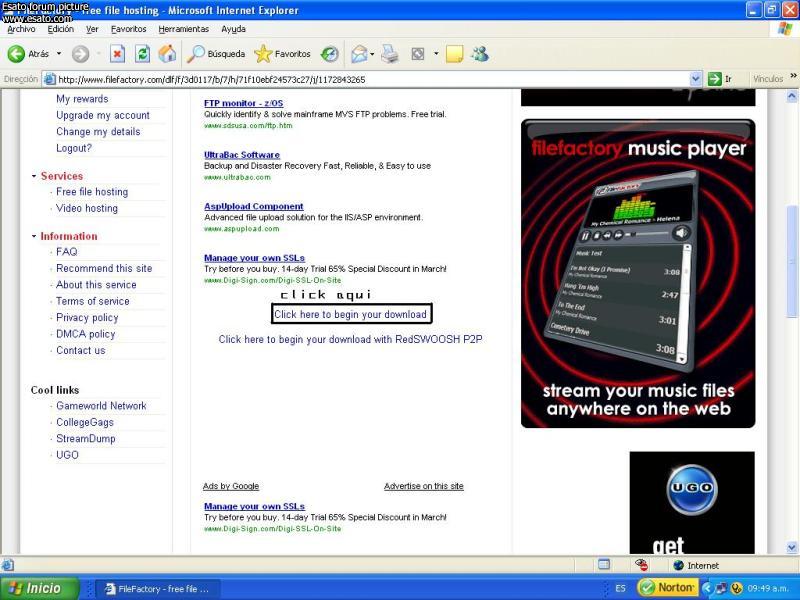Click the filefactory music player banner
Screen dimensions: 800x600
click(x=638, y=273)
